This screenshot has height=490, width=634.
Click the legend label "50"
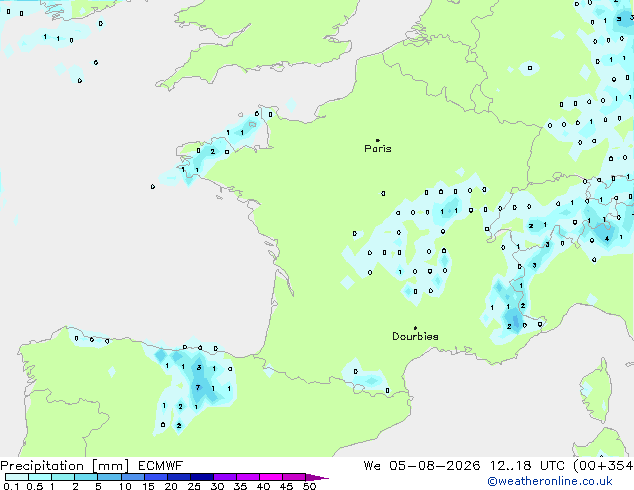tap(309, 486)
